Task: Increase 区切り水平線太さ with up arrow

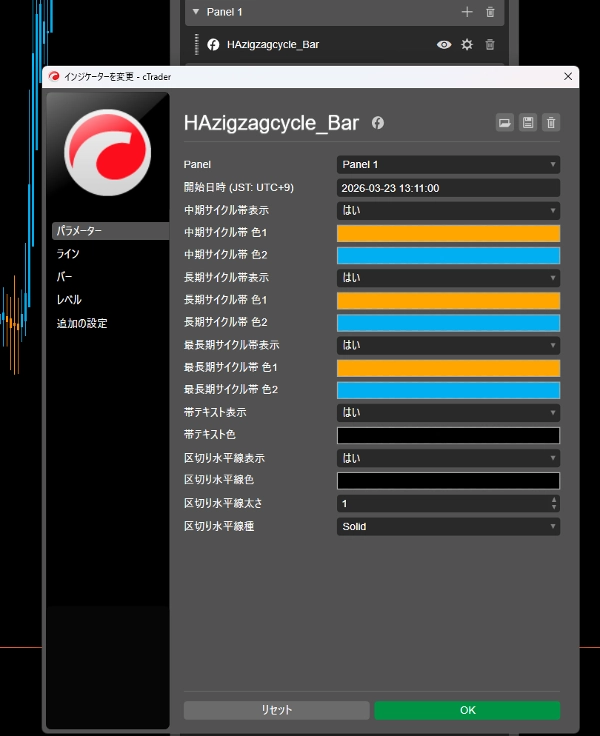Action: (x=554, y=500)
